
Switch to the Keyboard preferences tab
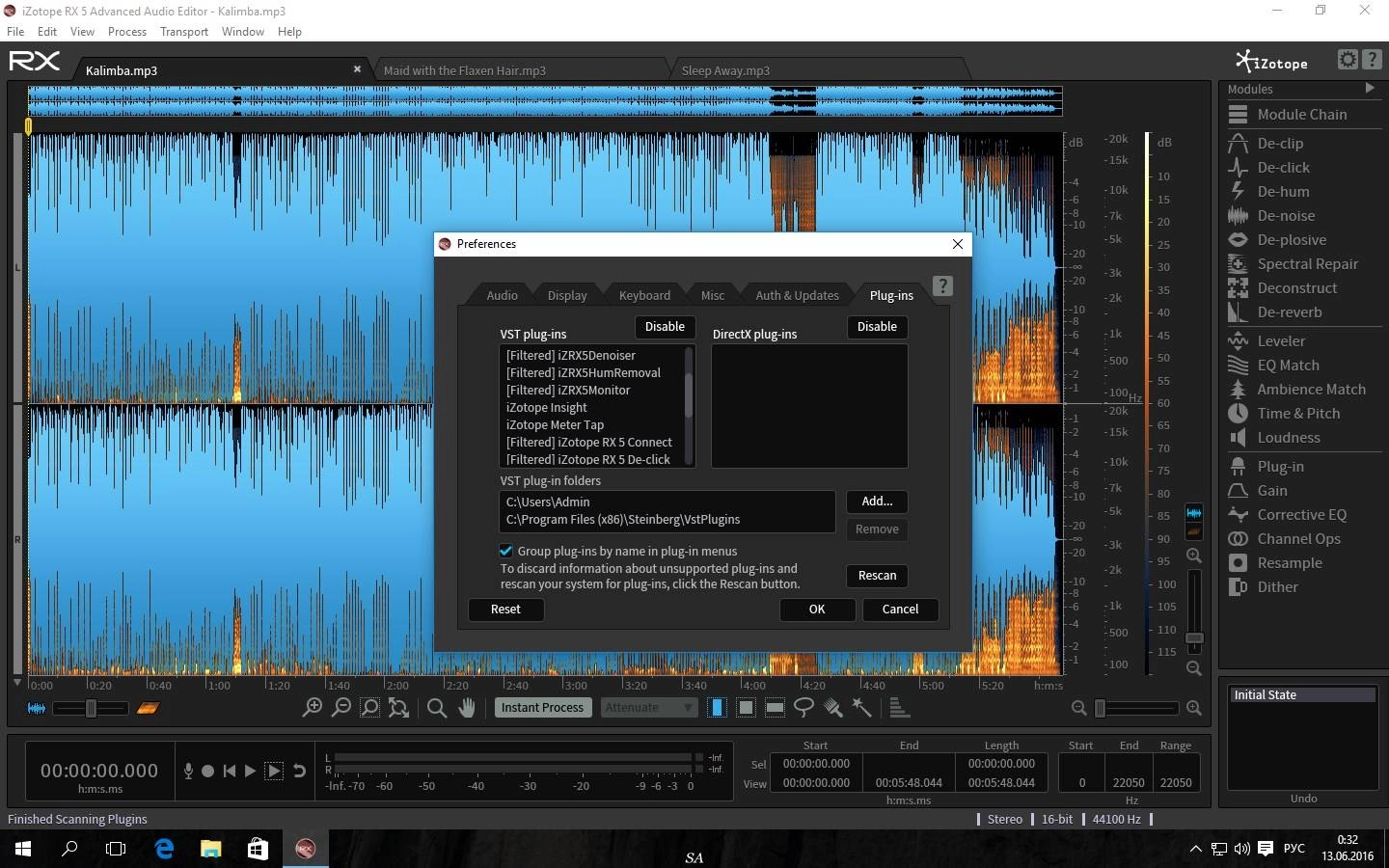coord(644,295)
